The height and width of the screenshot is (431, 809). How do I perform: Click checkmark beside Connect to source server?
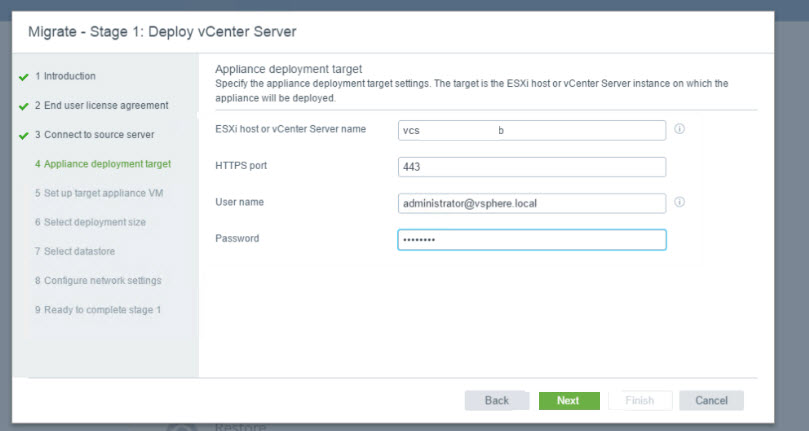coord(23,135)
